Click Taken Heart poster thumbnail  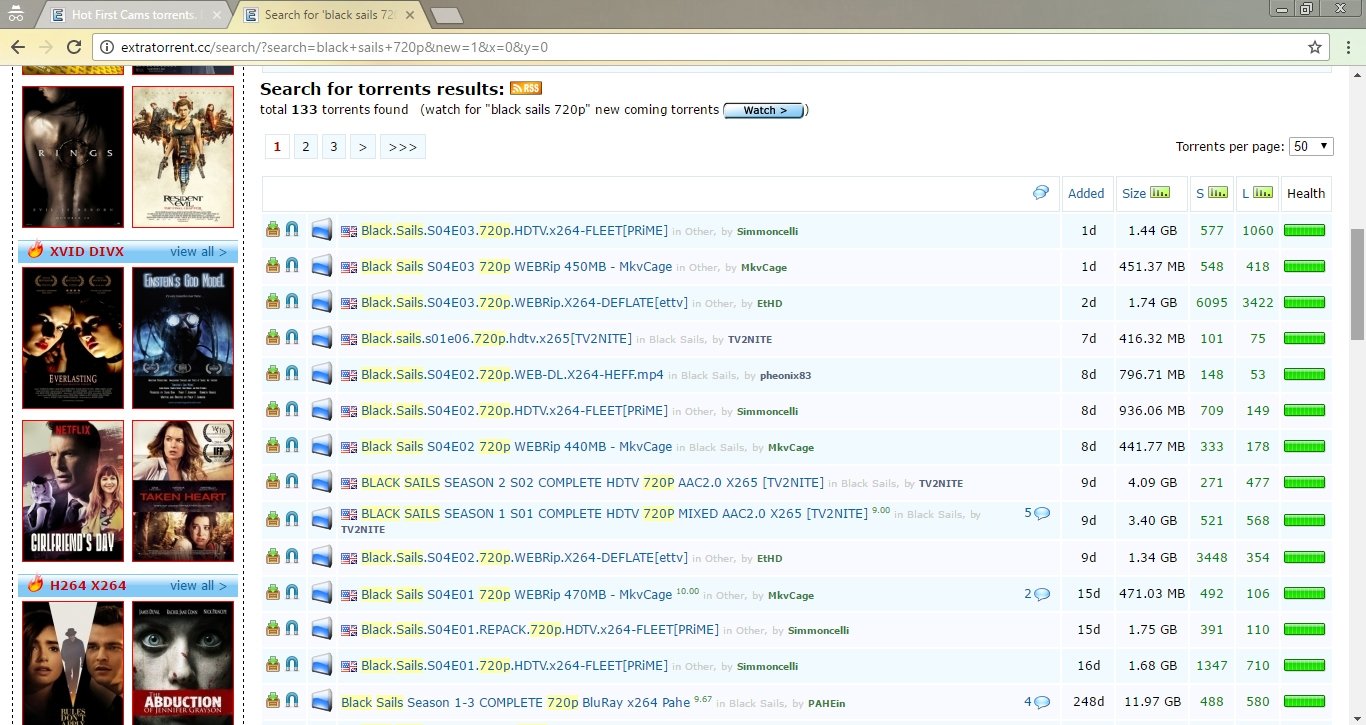point(183,491)
